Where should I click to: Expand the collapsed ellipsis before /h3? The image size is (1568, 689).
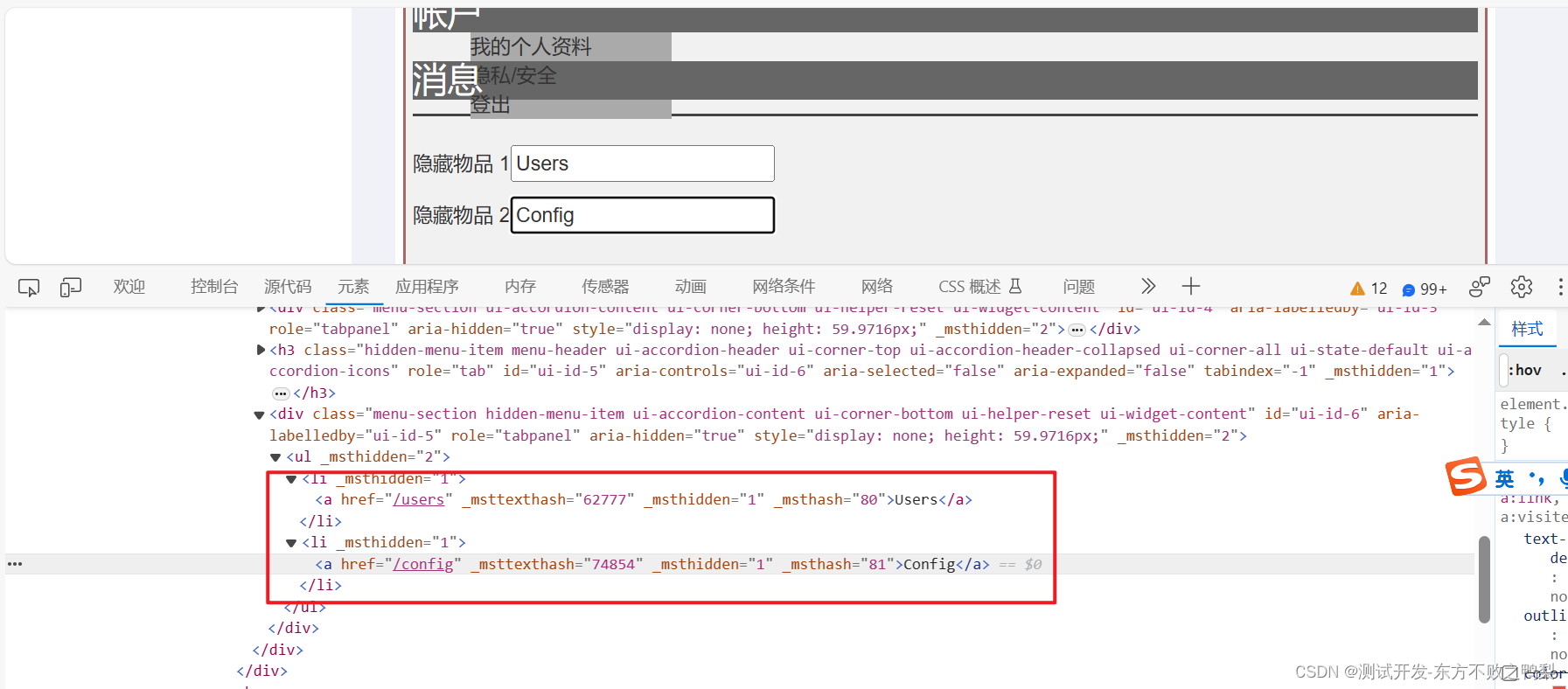coord(280,393)
